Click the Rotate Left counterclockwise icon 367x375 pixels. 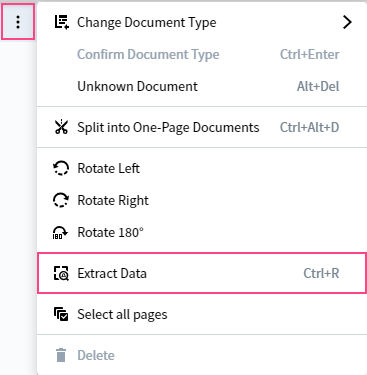(61, 168)
